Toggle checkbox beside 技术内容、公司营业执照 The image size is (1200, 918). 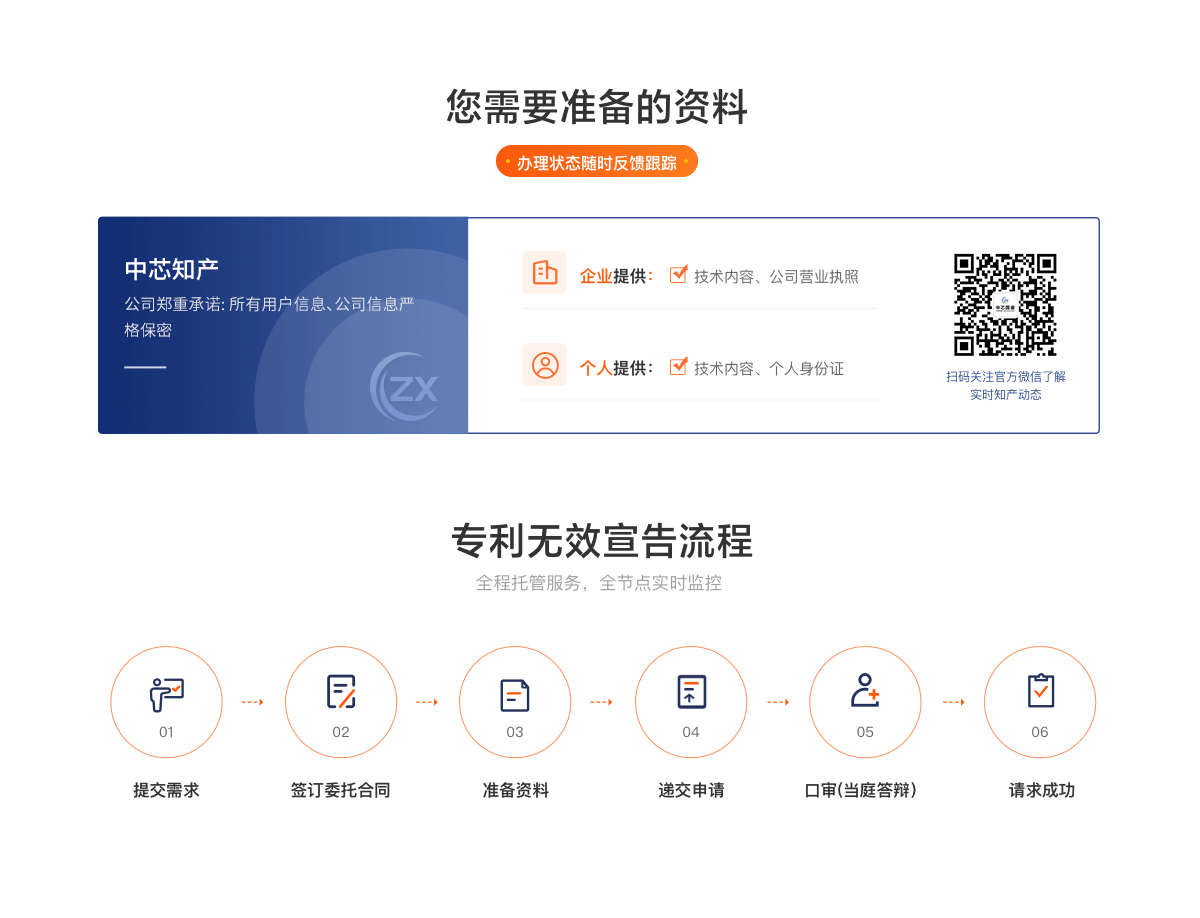678,274
